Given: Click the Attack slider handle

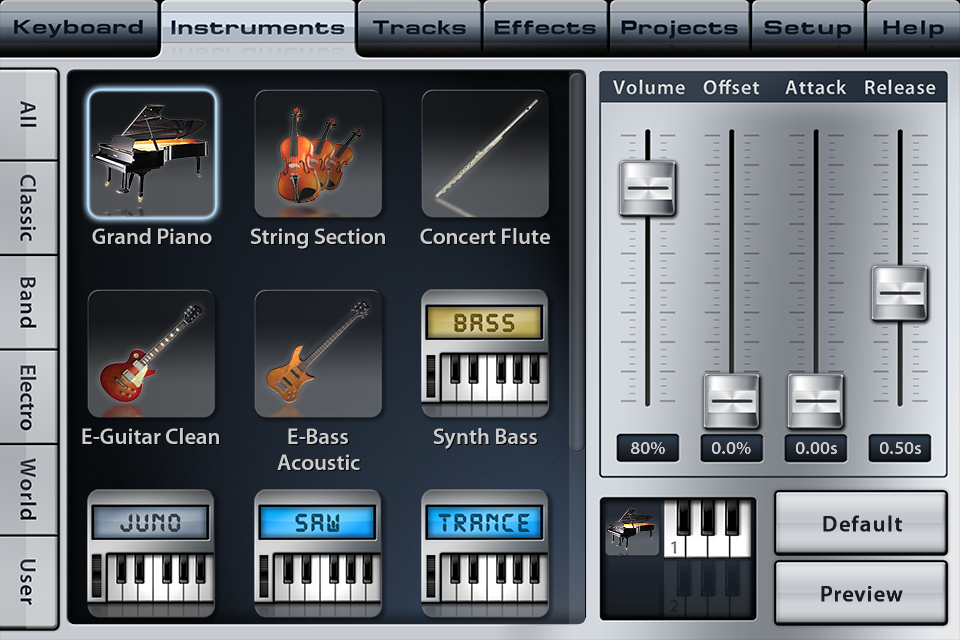Looking at the screenshot, I should 816,401.
